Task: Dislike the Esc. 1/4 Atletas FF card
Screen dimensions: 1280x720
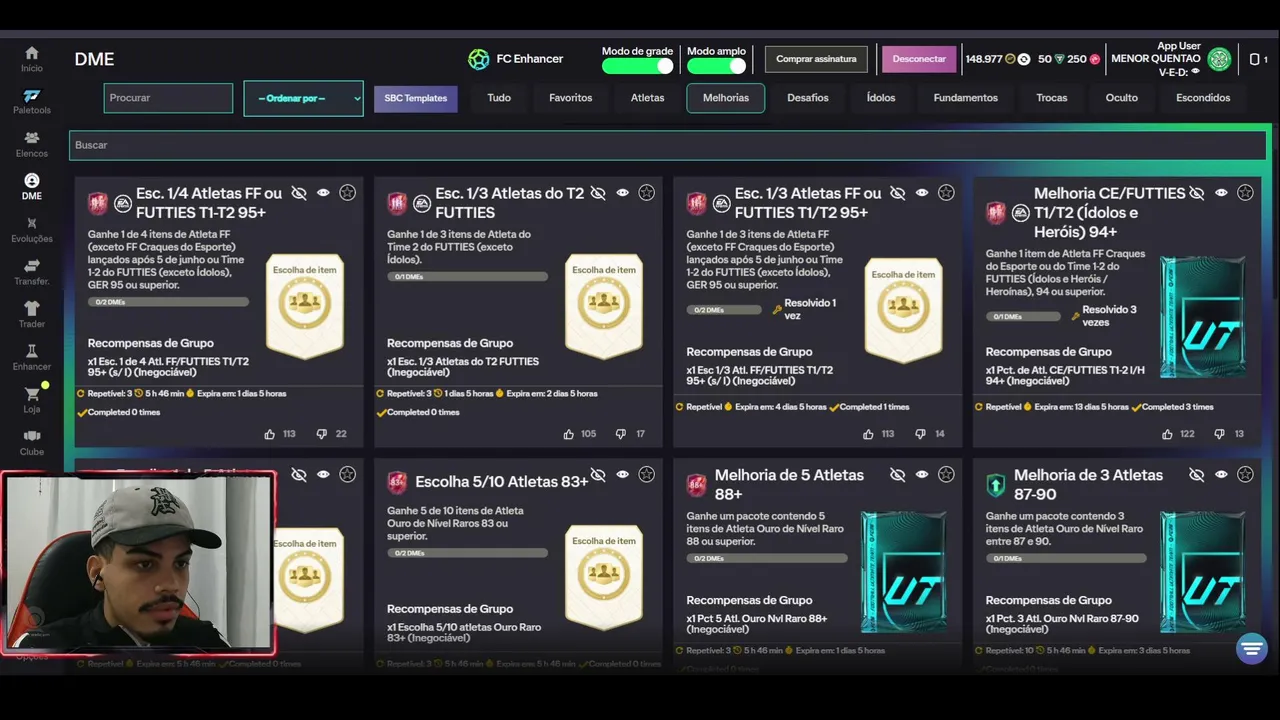Action: 322,434
